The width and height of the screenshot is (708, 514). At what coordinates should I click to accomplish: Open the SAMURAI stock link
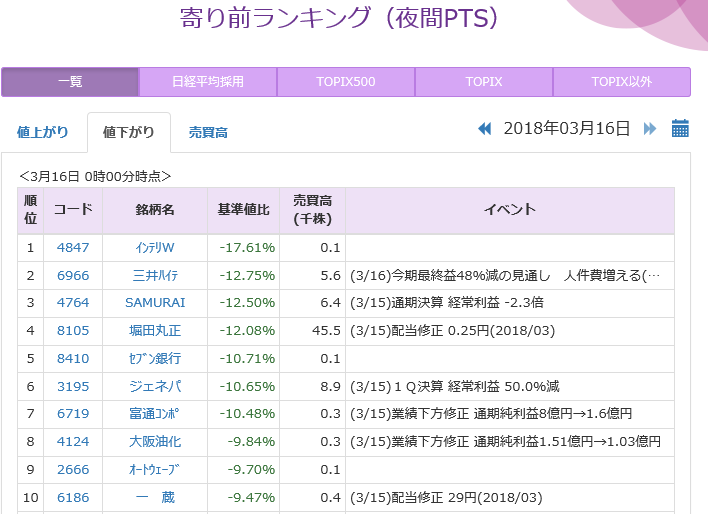pos(155,303)
